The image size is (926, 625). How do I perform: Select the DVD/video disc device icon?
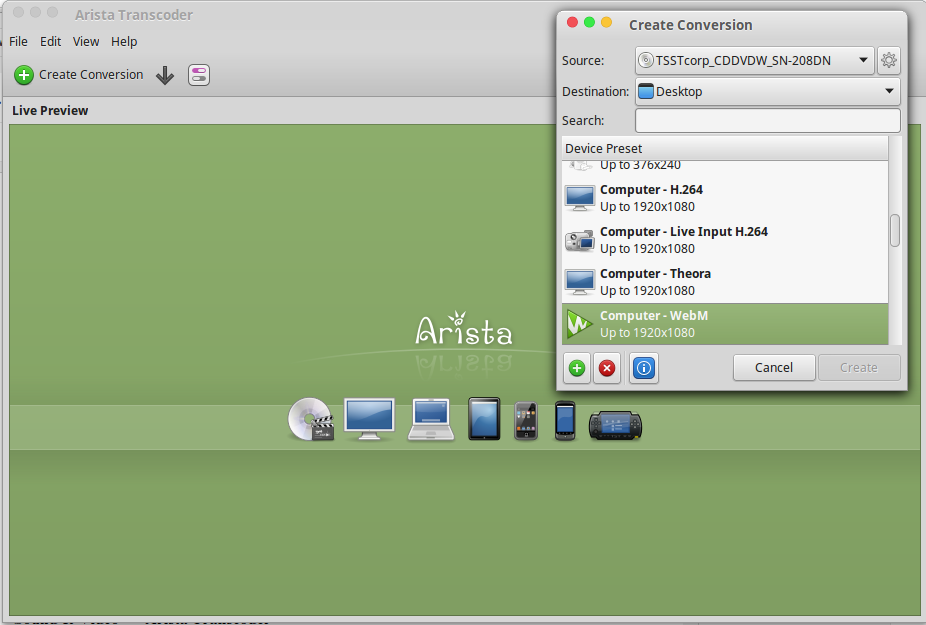[x=311, y=419]
